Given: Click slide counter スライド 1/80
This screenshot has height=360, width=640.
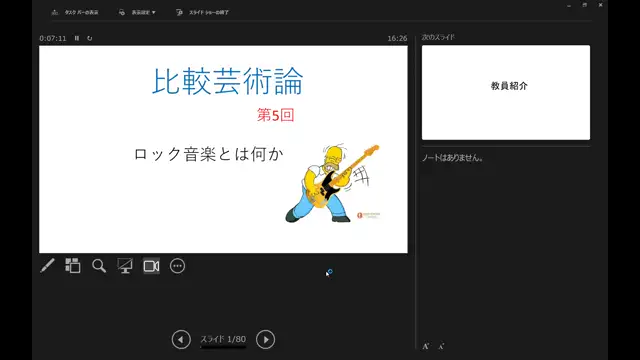Looking at the screenshot, I should click(223, 339).
